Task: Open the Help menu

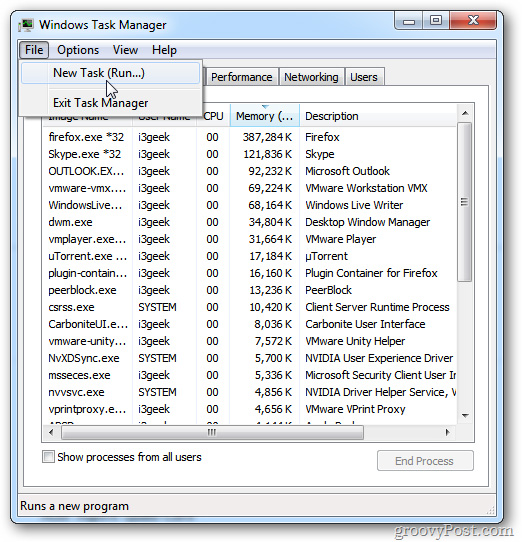Action: tap(164, 50)
